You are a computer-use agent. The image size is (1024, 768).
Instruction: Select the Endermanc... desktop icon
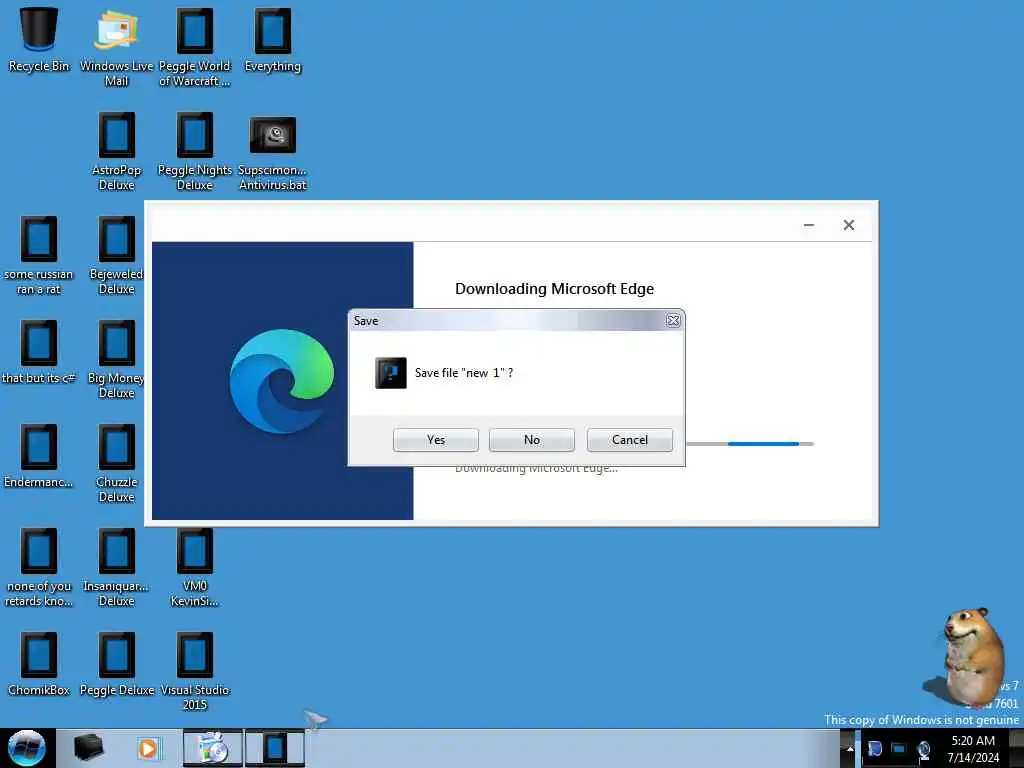[x=39, y=456]
